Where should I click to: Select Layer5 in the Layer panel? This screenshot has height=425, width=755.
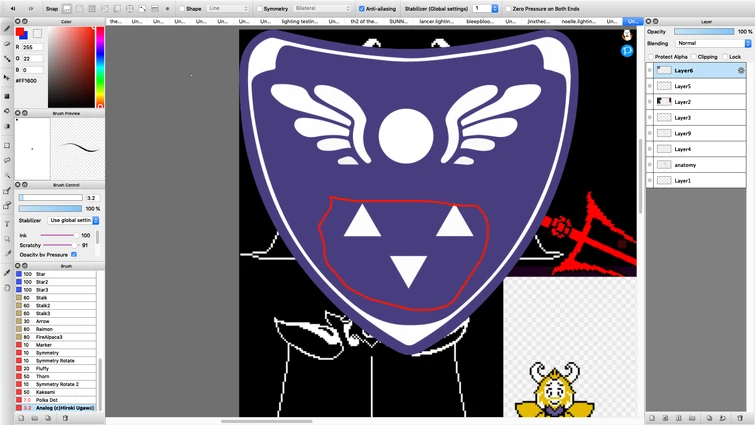click(x=696, y=86)
